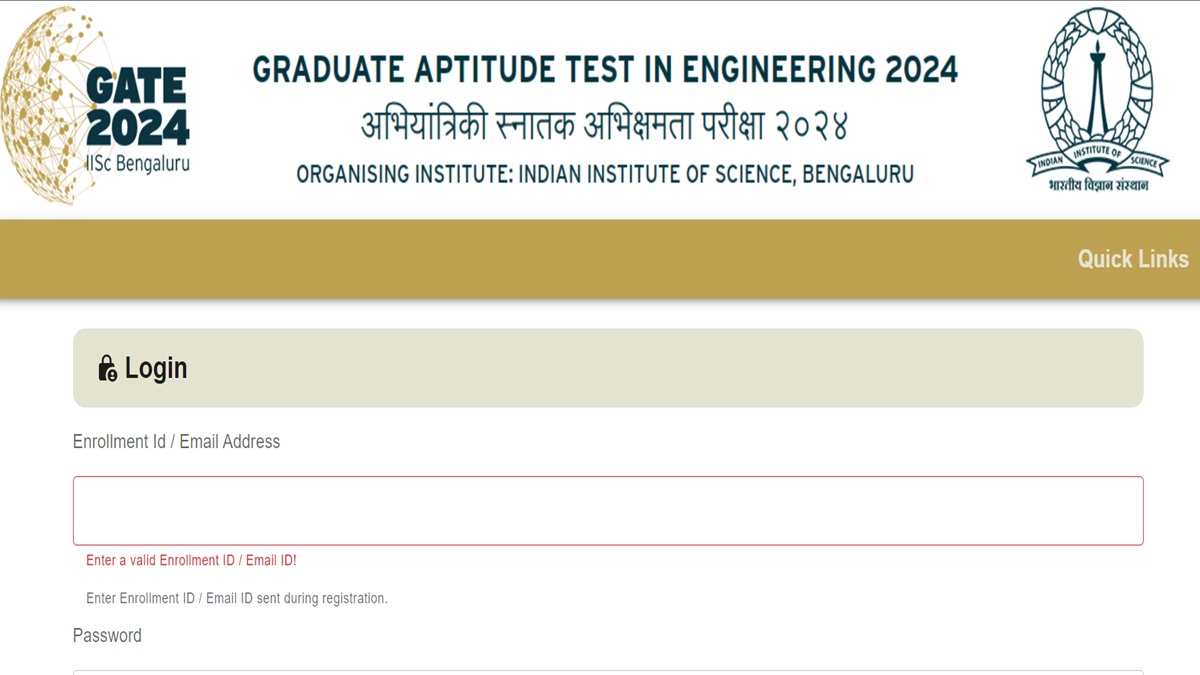This screenshot has height=675, width=1200.
Task: Click the Enrollment Id / Email Address label
Action: point(176,442)
